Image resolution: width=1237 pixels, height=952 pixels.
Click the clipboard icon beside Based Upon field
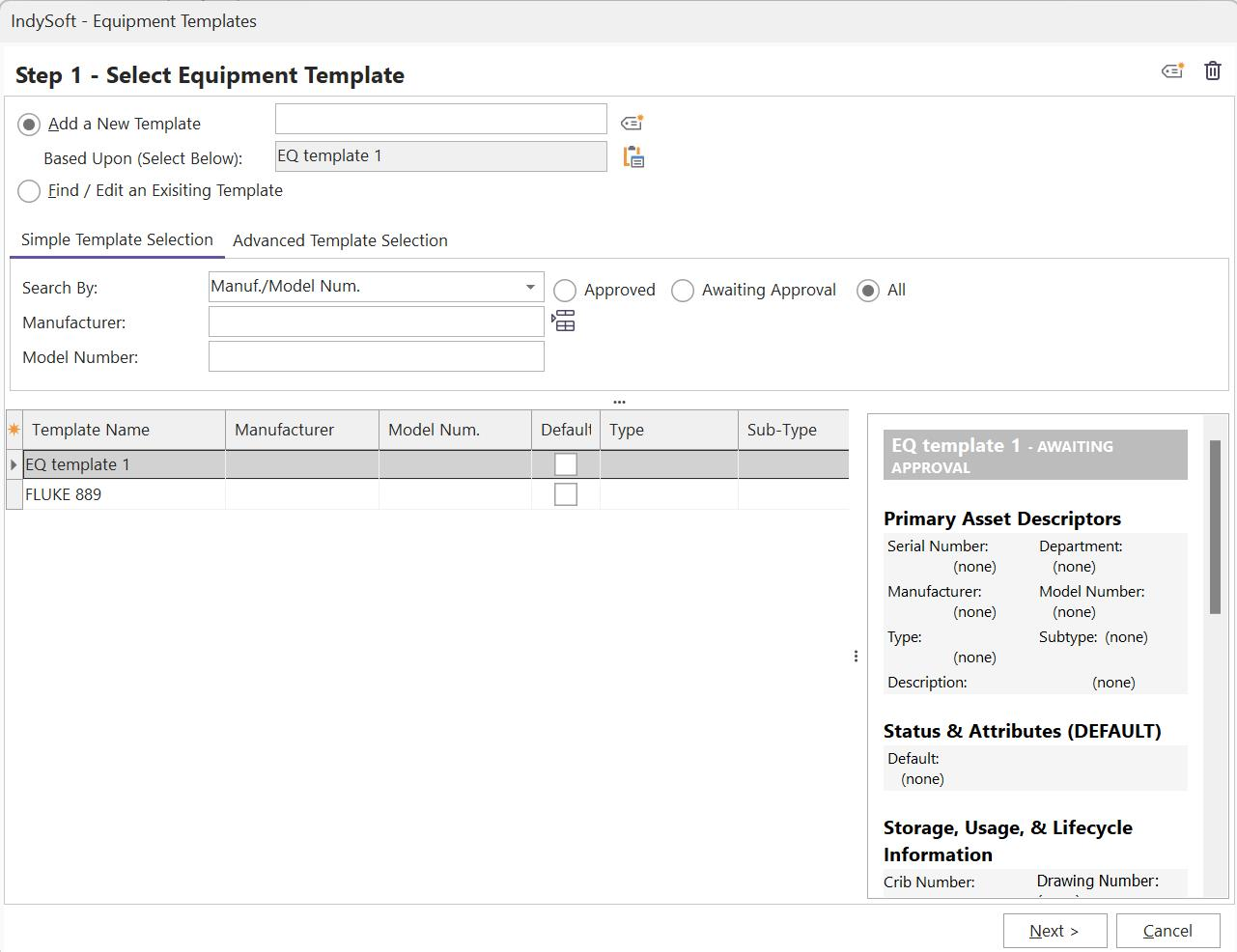[x=633, y=157]
